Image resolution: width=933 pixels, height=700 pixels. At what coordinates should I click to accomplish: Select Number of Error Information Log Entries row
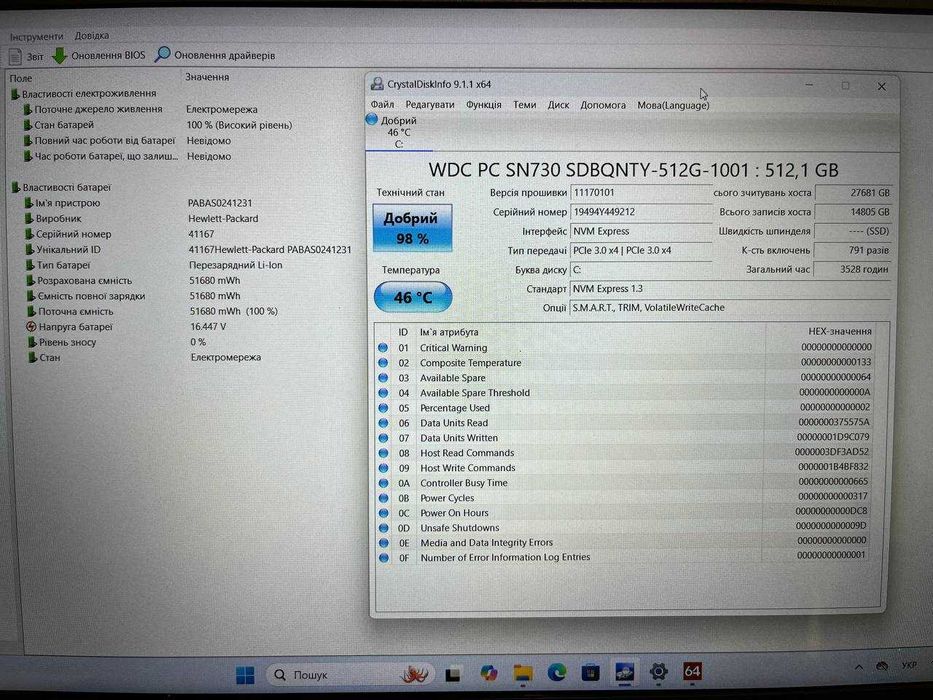tap(626, 558)
